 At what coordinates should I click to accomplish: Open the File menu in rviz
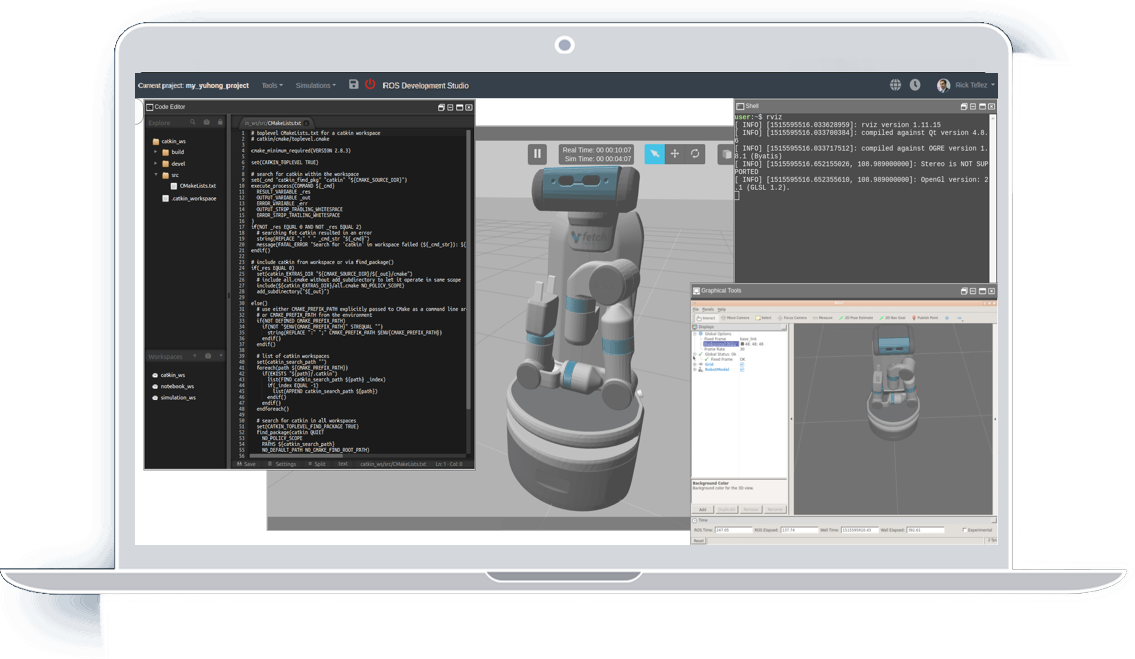tap(696, 309)
